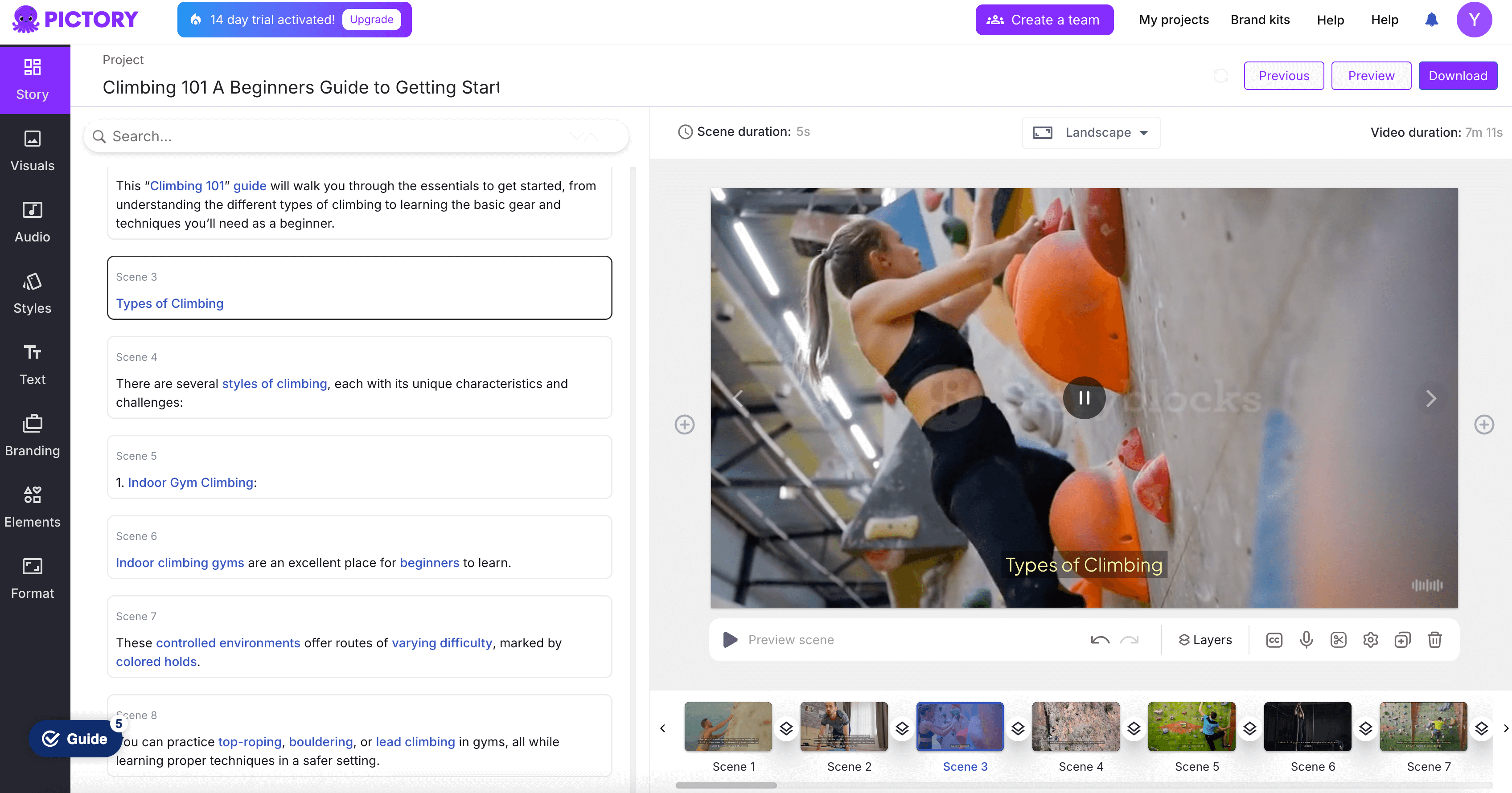Open the Audio panel
This screenshot has width=1512, height=793.
(x=33, y=221)
